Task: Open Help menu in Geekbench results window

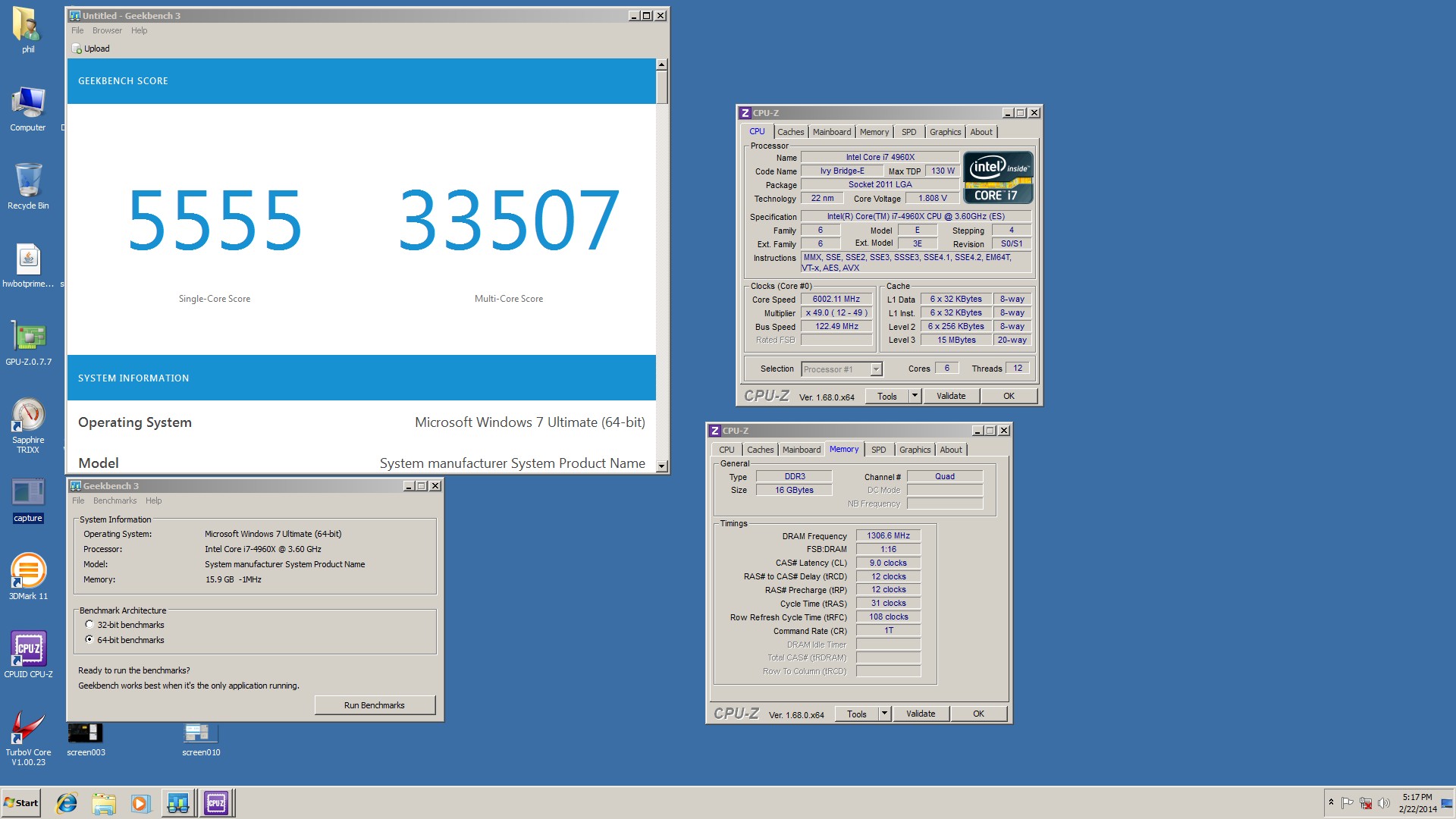Action: pyautogui.click(x=139, y=30)
